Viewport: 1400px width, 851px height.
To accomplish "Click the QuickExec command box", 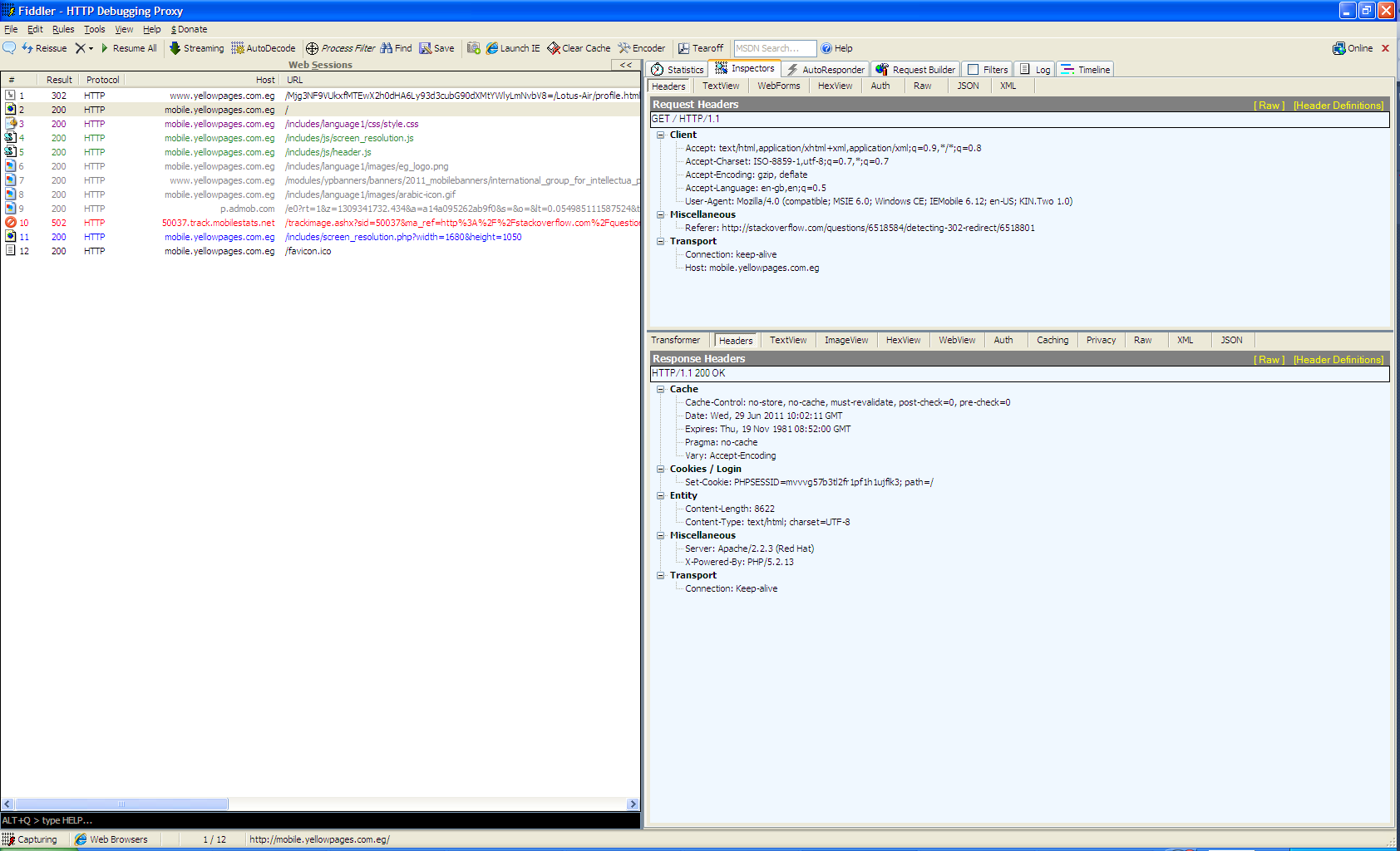I will click(320, 820).
